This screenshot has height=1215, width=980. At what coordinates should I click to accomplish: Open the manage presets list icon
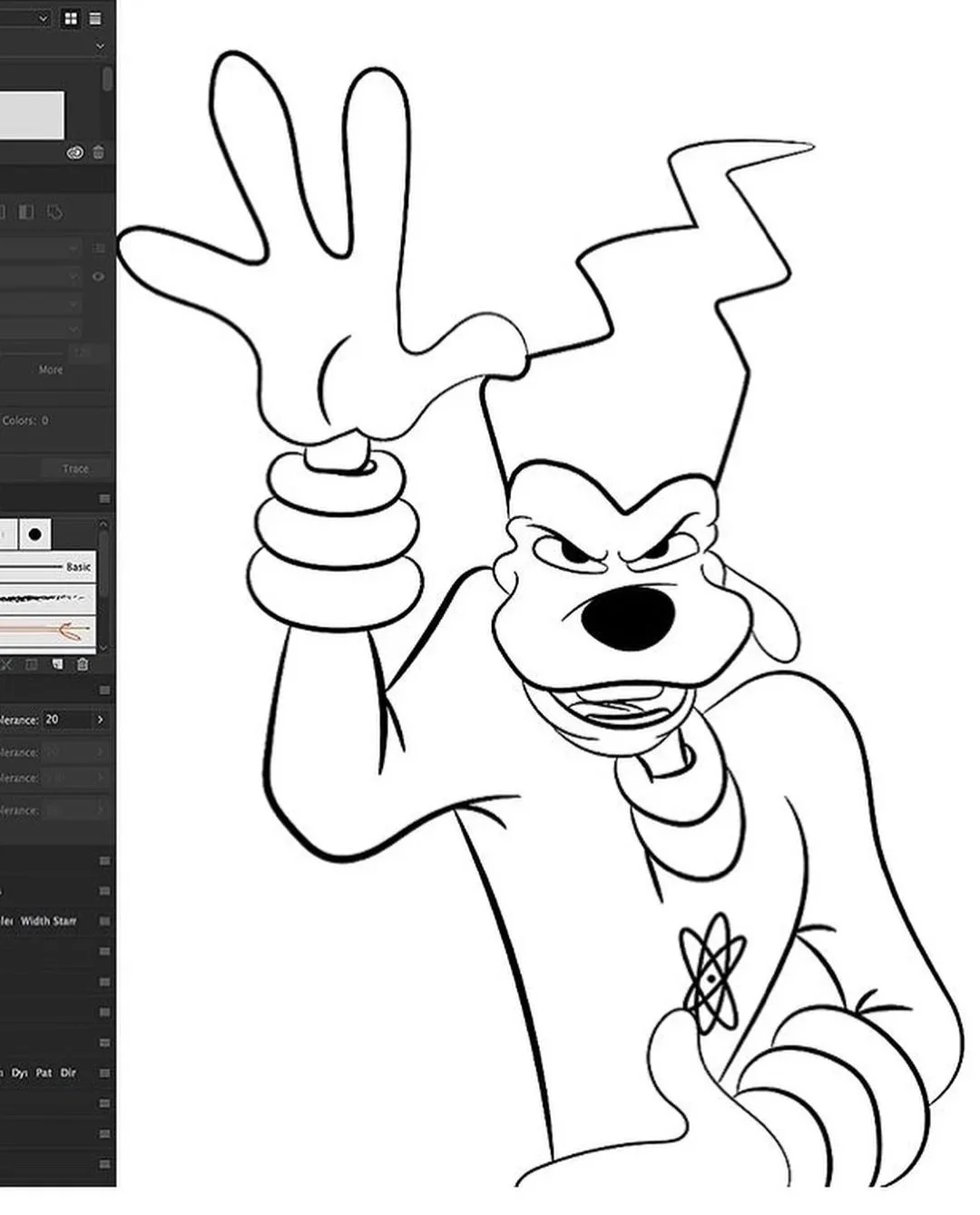(x=99, y=249)
